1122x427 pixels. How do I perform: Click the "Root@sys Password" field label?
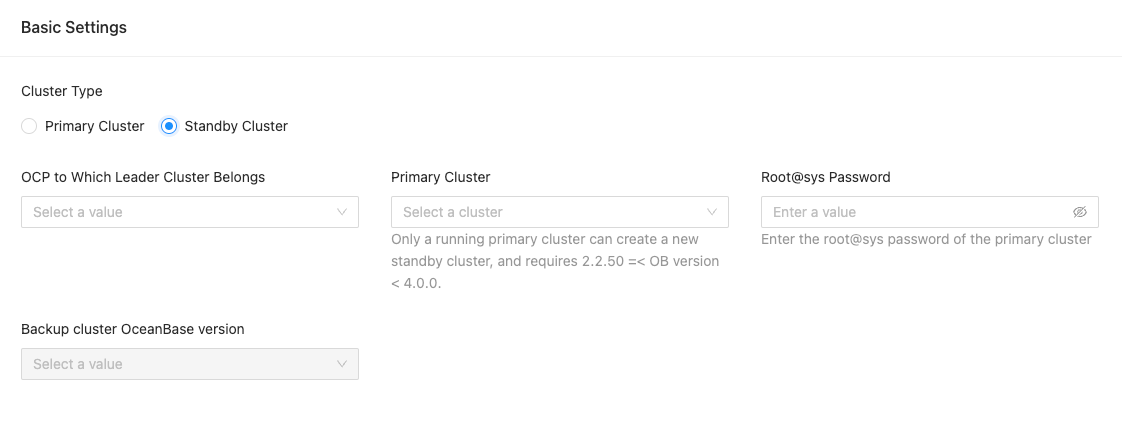pyautogui.click(x=825, y=177)
